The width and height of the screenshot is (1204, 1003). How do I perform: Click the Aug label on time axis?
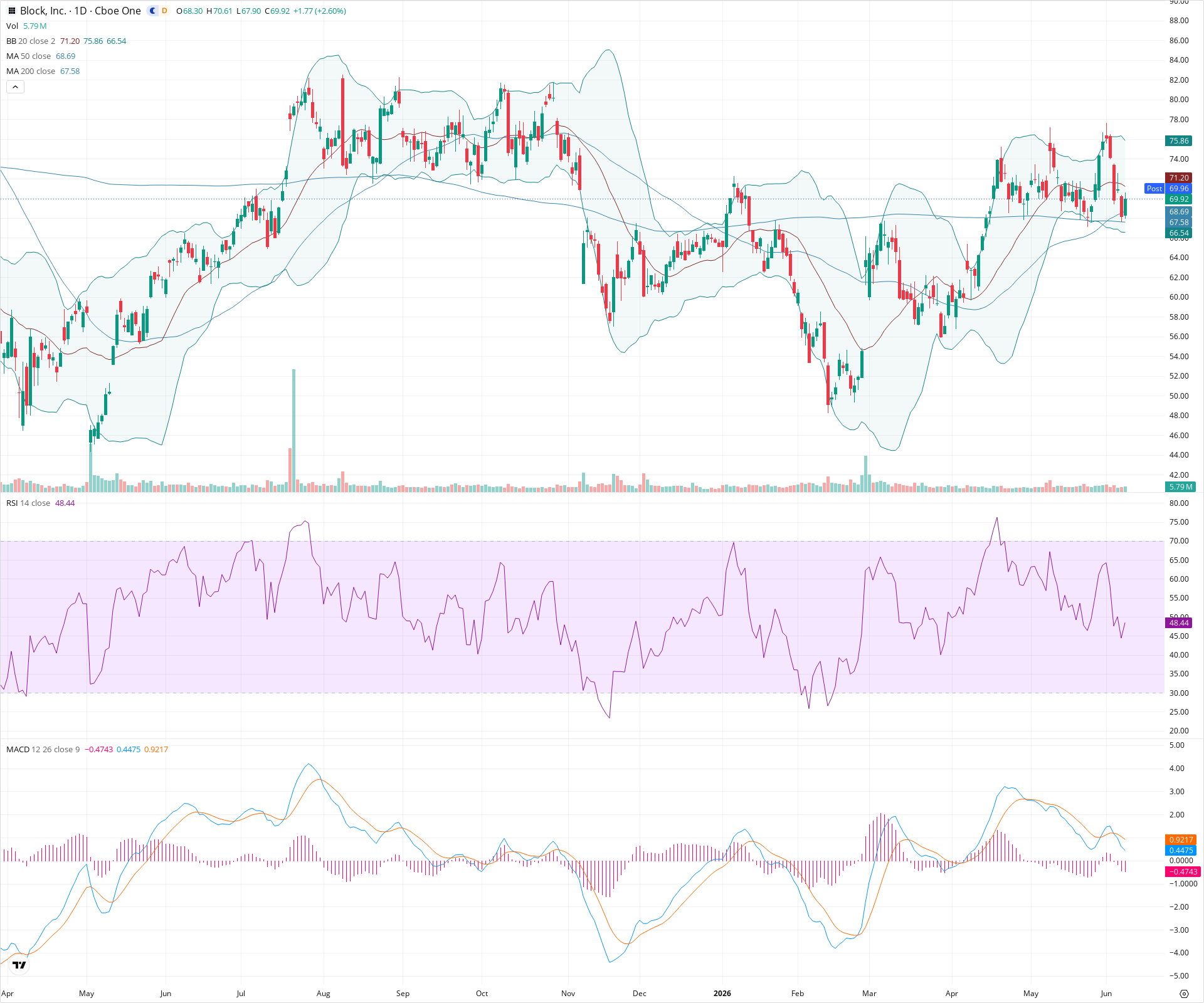coord(323,994)
